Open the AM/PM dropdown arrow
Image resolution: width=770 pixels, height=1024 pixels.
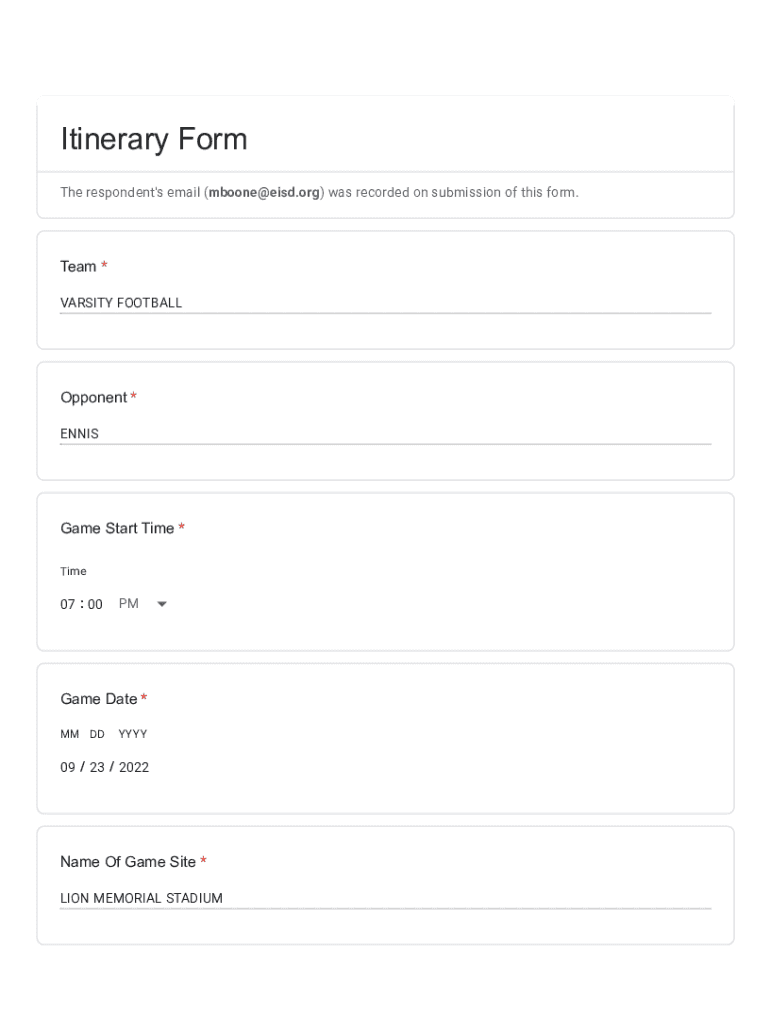pyautogui.click(x=162, y=604)
